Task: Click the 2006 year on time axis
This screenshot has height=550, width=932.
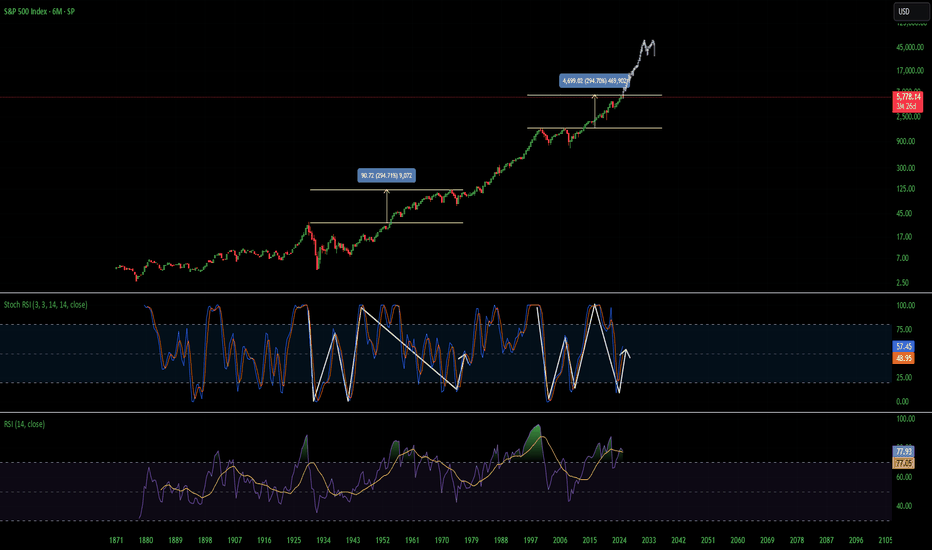Action: pyautogui.click(x=560, y=540)
